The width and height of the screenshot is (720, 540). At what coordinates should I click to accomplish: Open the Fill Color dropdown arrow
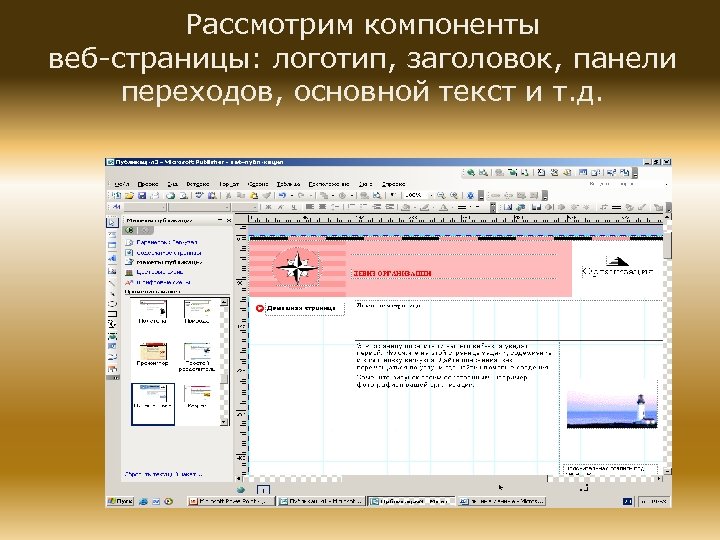(415, 208)
